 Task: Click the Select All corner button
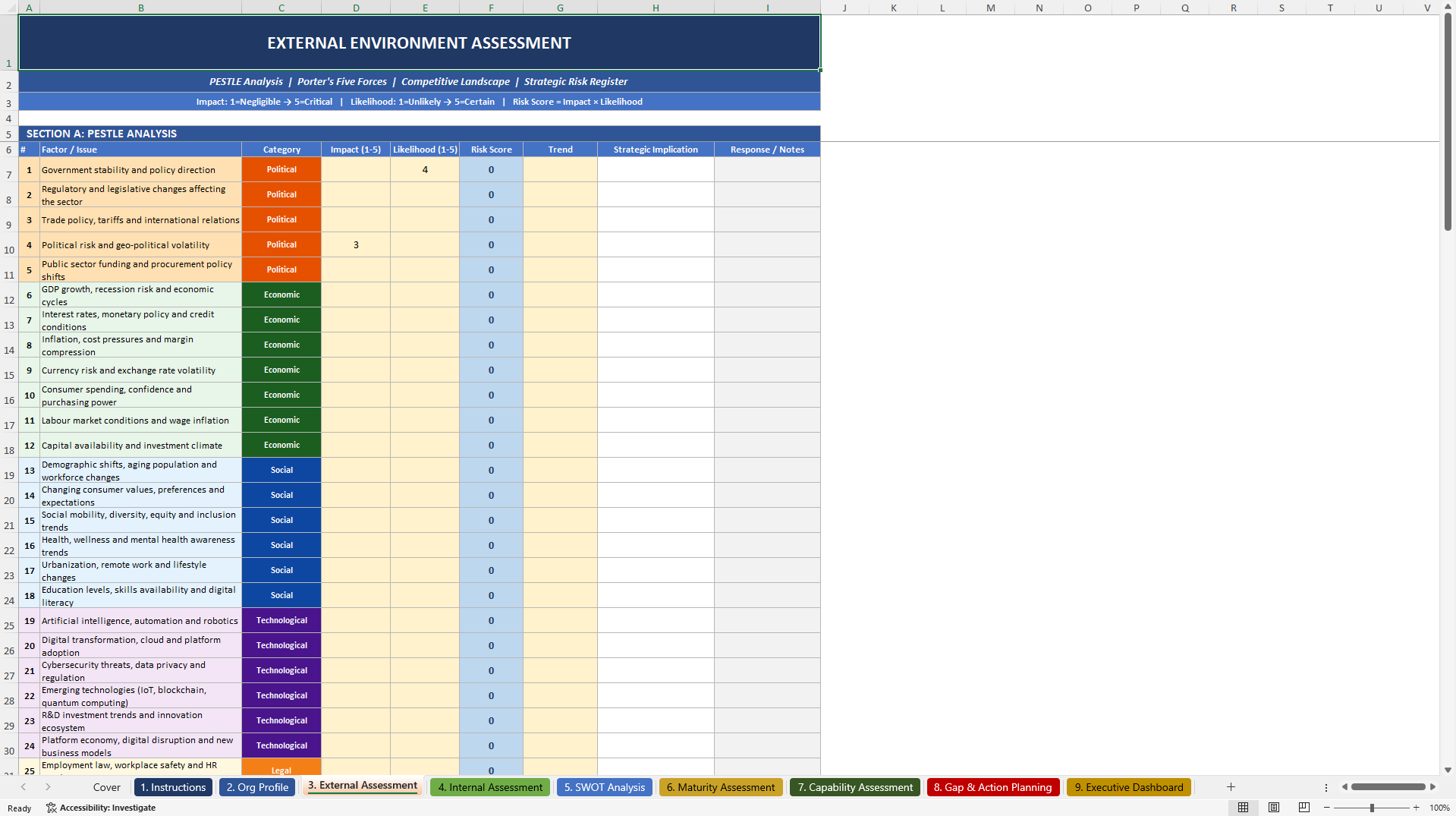pyautogui.click(x=9, y=8)
